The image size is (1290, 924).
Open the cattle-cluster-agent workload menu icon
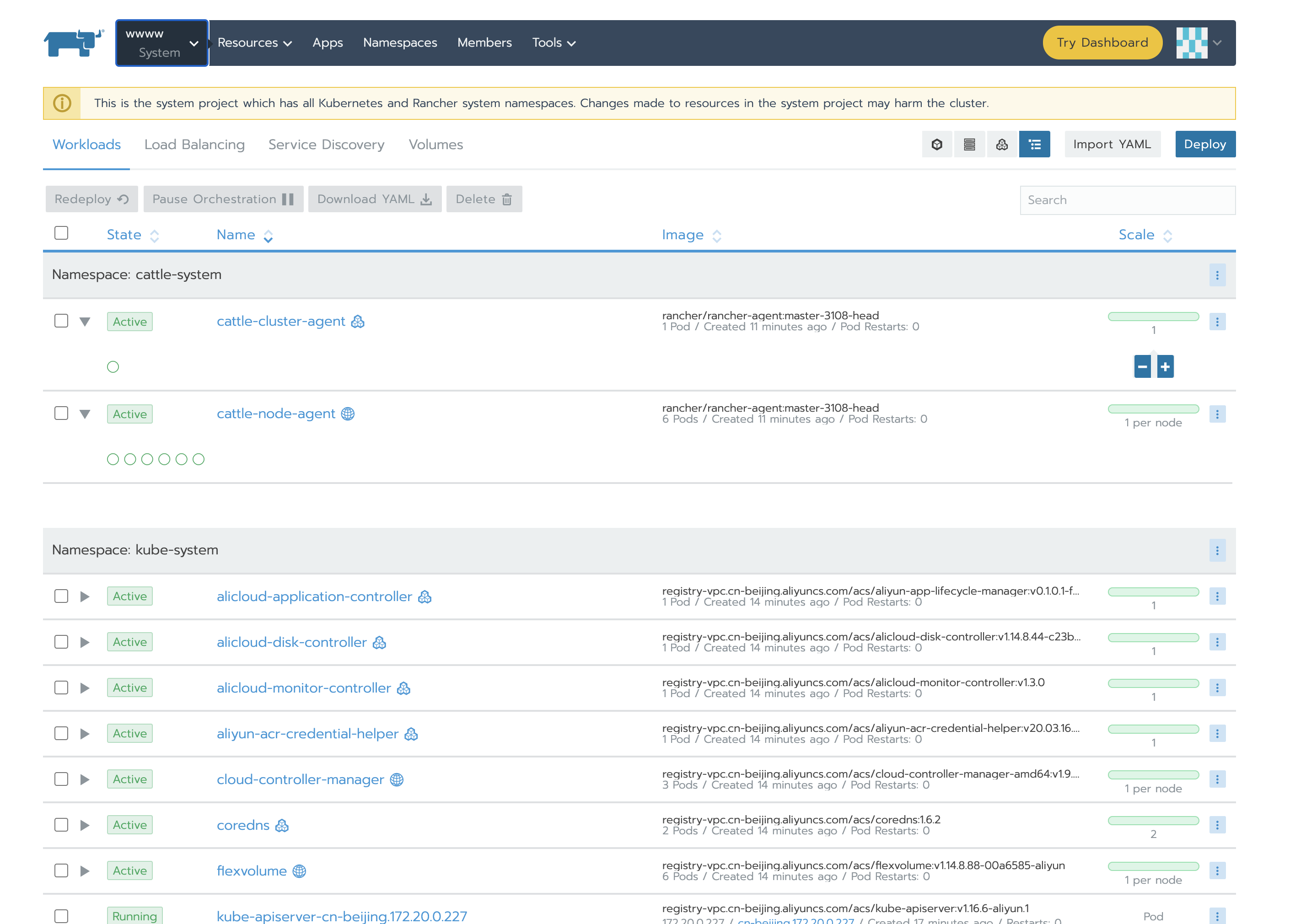click(1218, 321)
